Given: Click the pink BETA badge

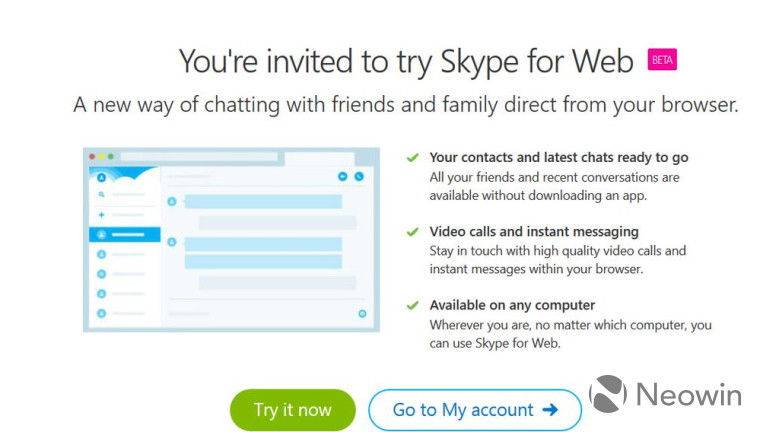Looking at the screenshot, I should 662,60.
